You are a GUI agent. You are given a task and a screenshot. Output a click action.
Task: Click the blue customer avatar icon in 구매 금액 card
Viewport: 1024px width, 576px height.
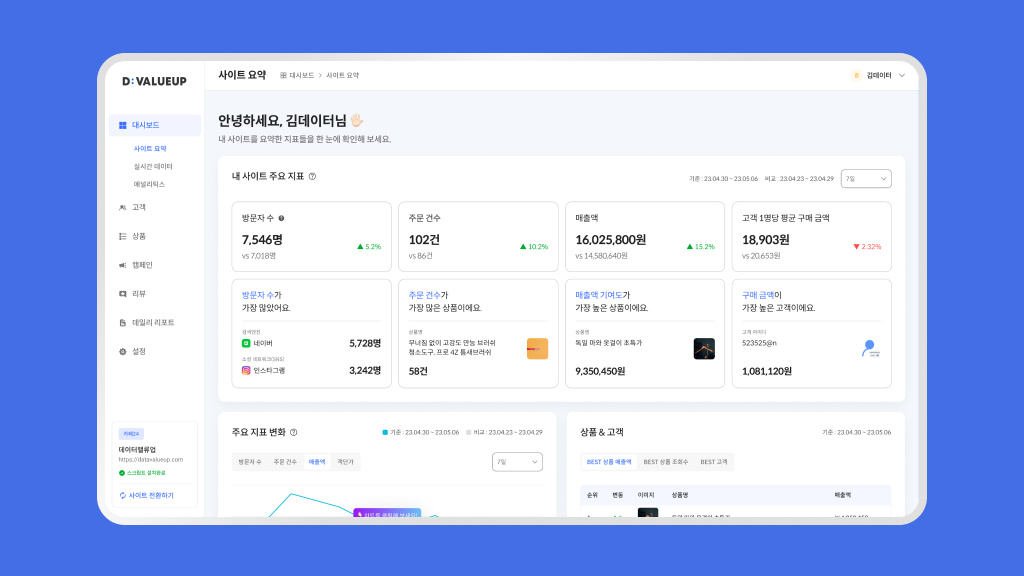(x=871, y=349)
